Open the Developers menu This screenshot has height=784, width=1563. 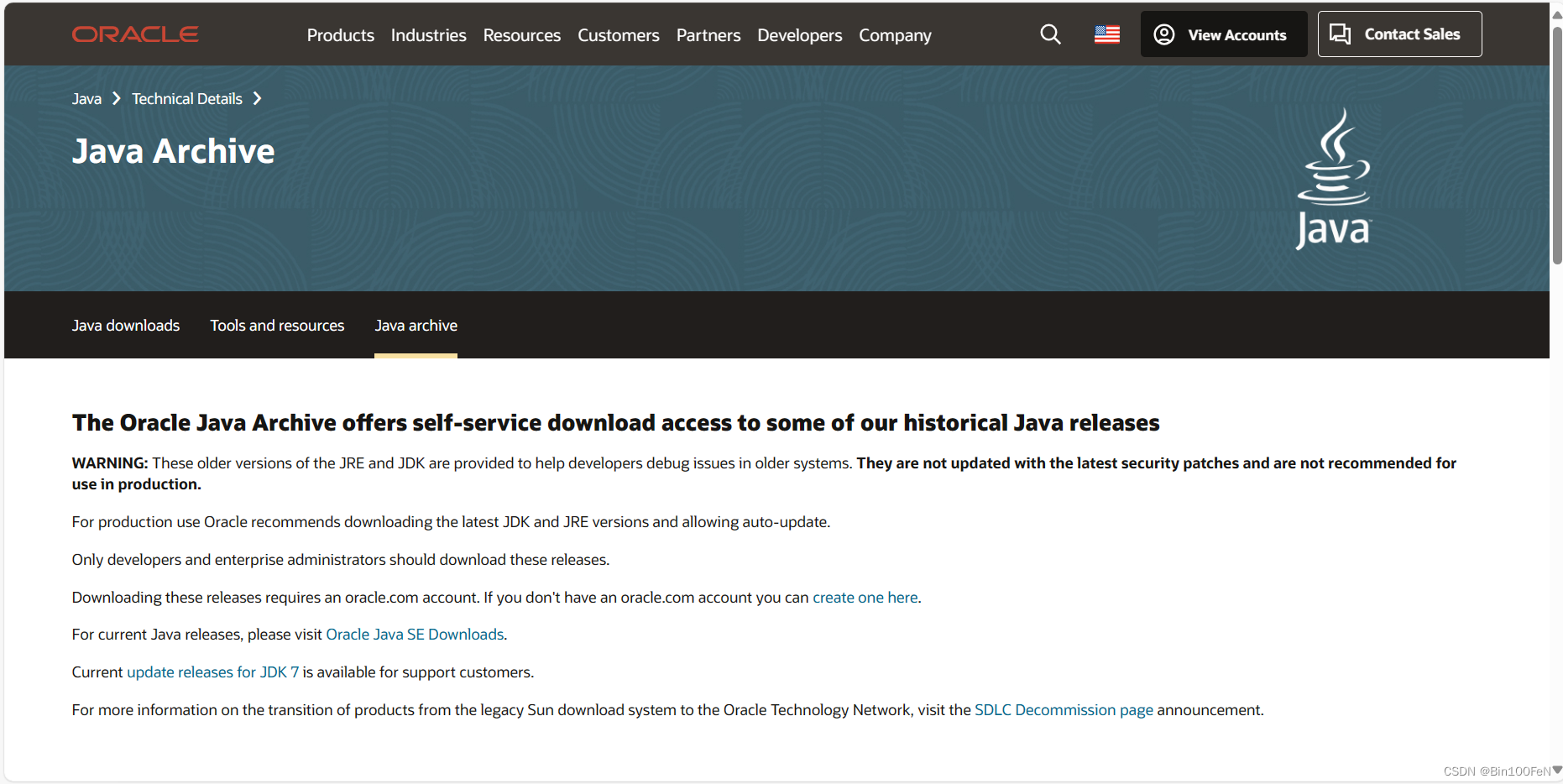[799, 35]
